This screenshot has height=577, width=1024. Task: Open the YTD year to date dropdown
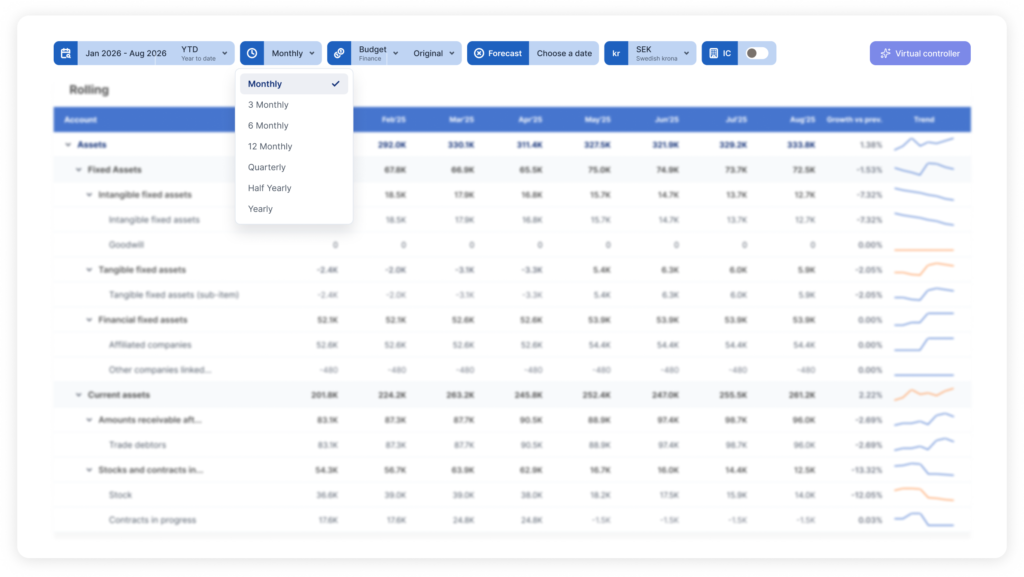pyautogui.click(x=204, y=54)
